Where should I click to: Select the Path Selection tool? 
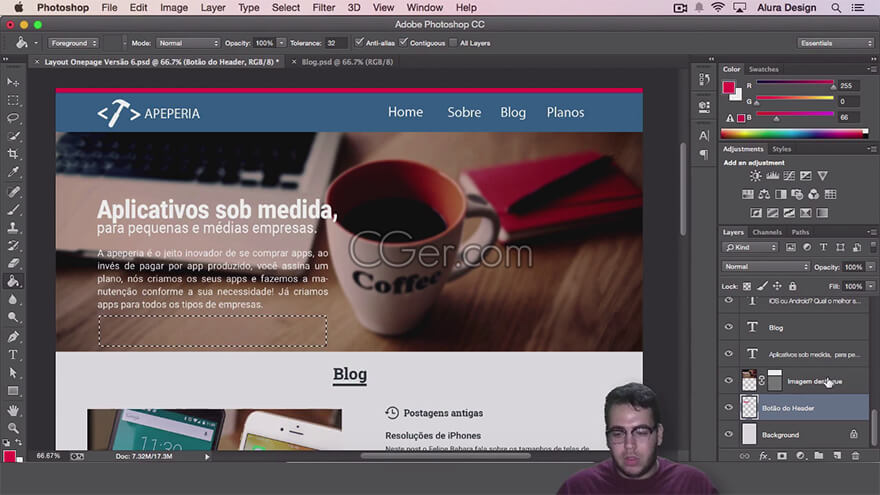13,373
